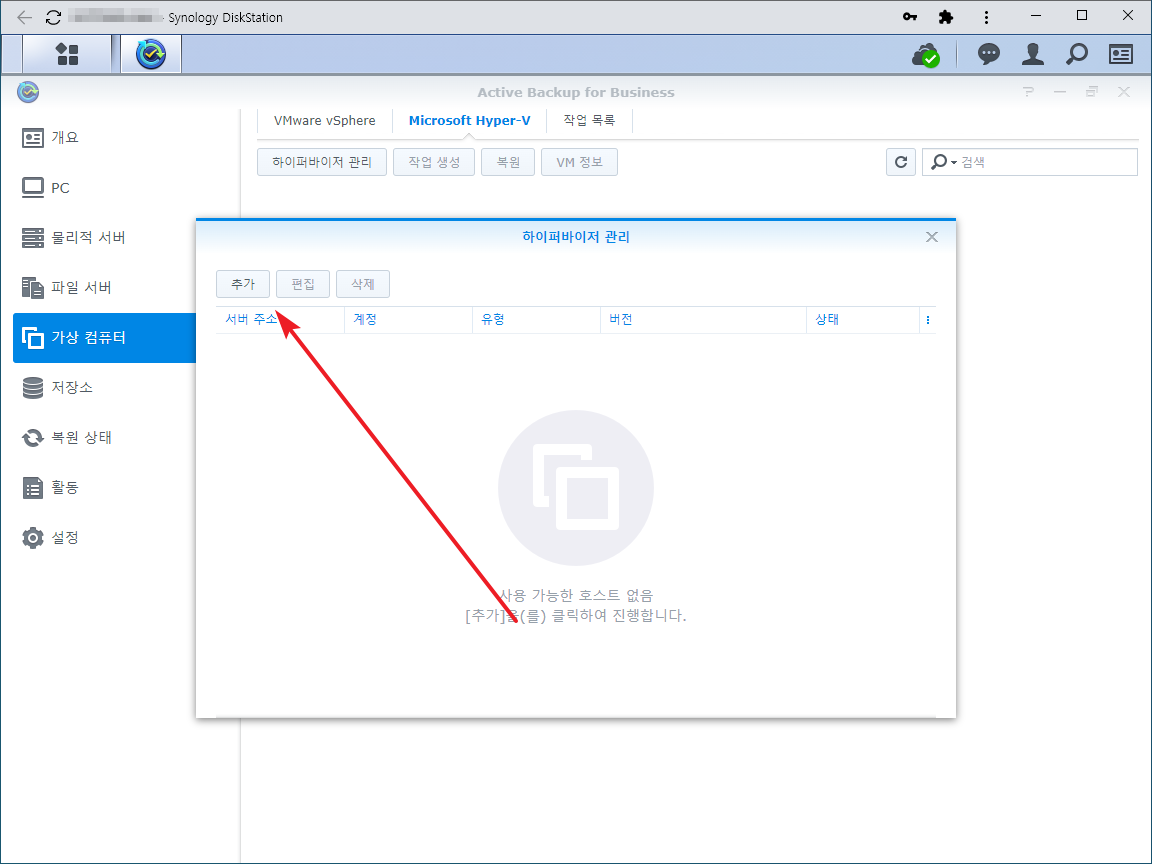The height and width of the screenshot is (864, 1152).
Task: Open the browser extensions puzzle icon
Action: tap(946, 16)
